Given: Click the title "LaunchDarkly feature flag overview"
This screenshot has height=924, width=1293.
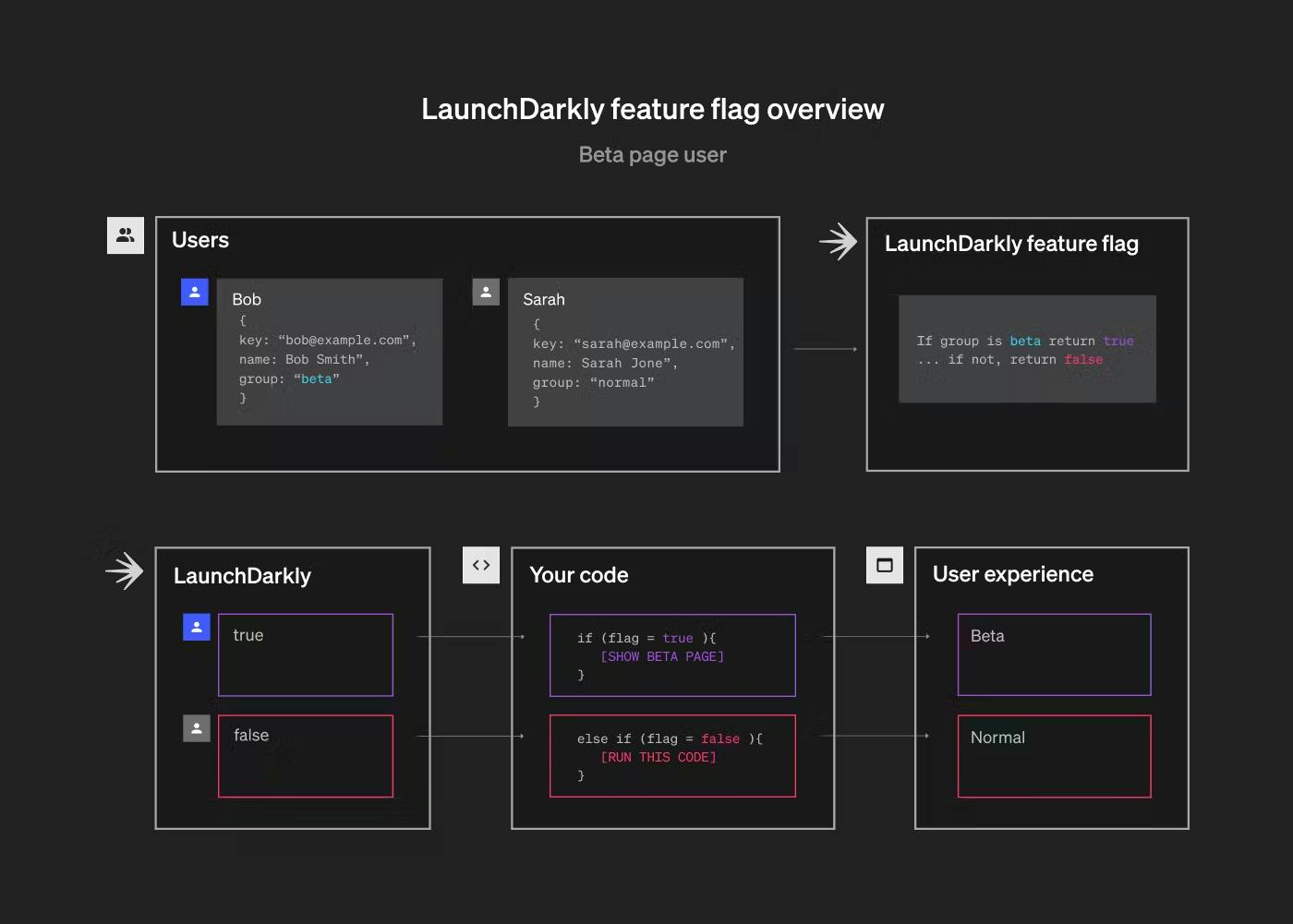Looking at the screenshot, I should 653,109.
